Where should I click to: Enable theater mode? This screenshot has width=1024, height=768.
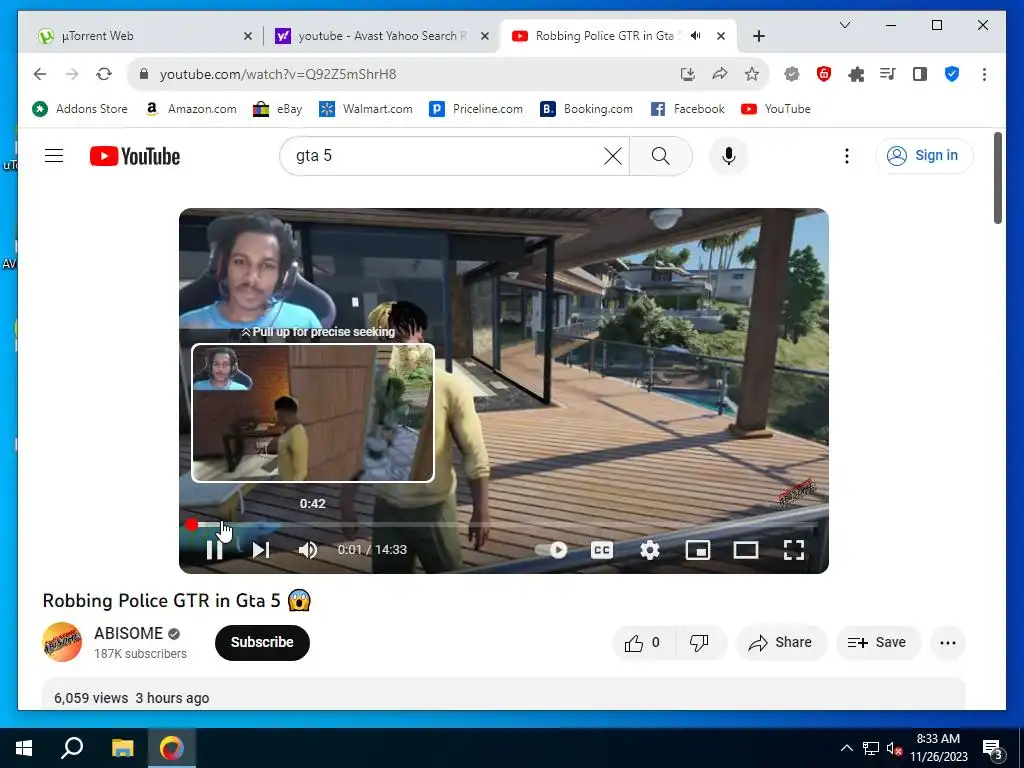click(746, 550)
